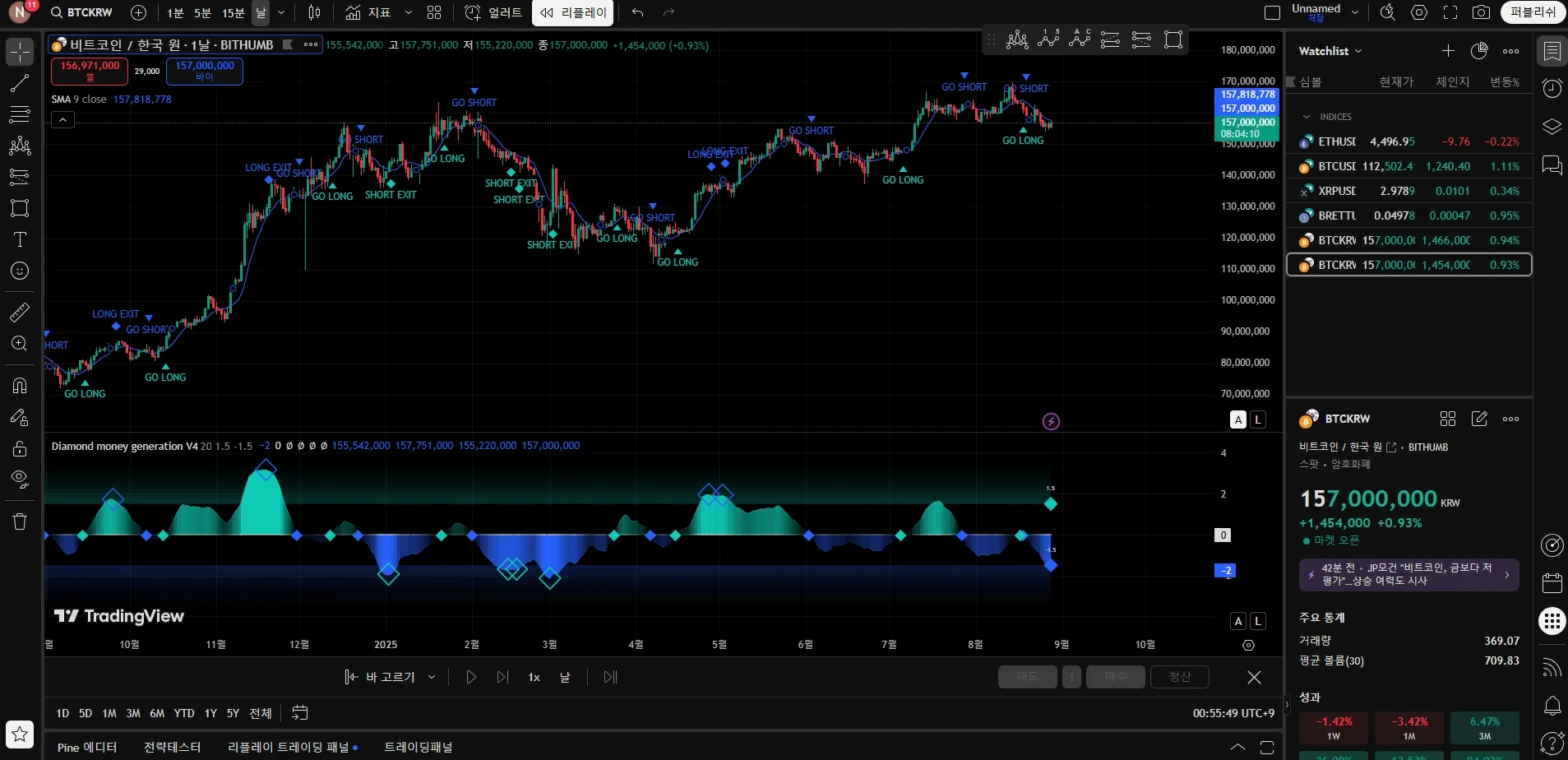
Task: Expand the 바 고르기 dropdown
Action: pyautogui.click(x=432, y=677)
